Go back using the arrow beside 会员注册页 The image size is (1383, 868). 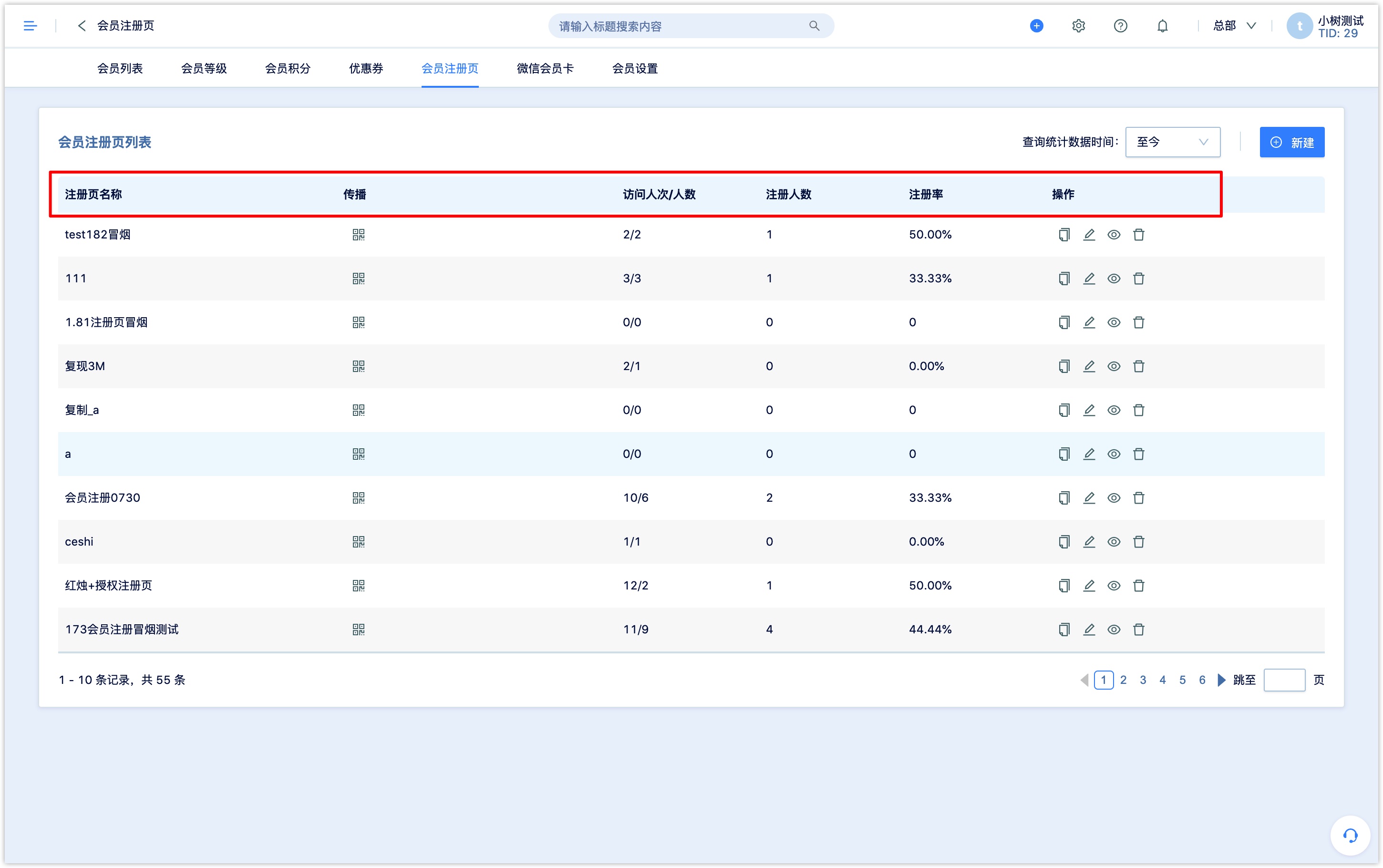pos(82,26)
